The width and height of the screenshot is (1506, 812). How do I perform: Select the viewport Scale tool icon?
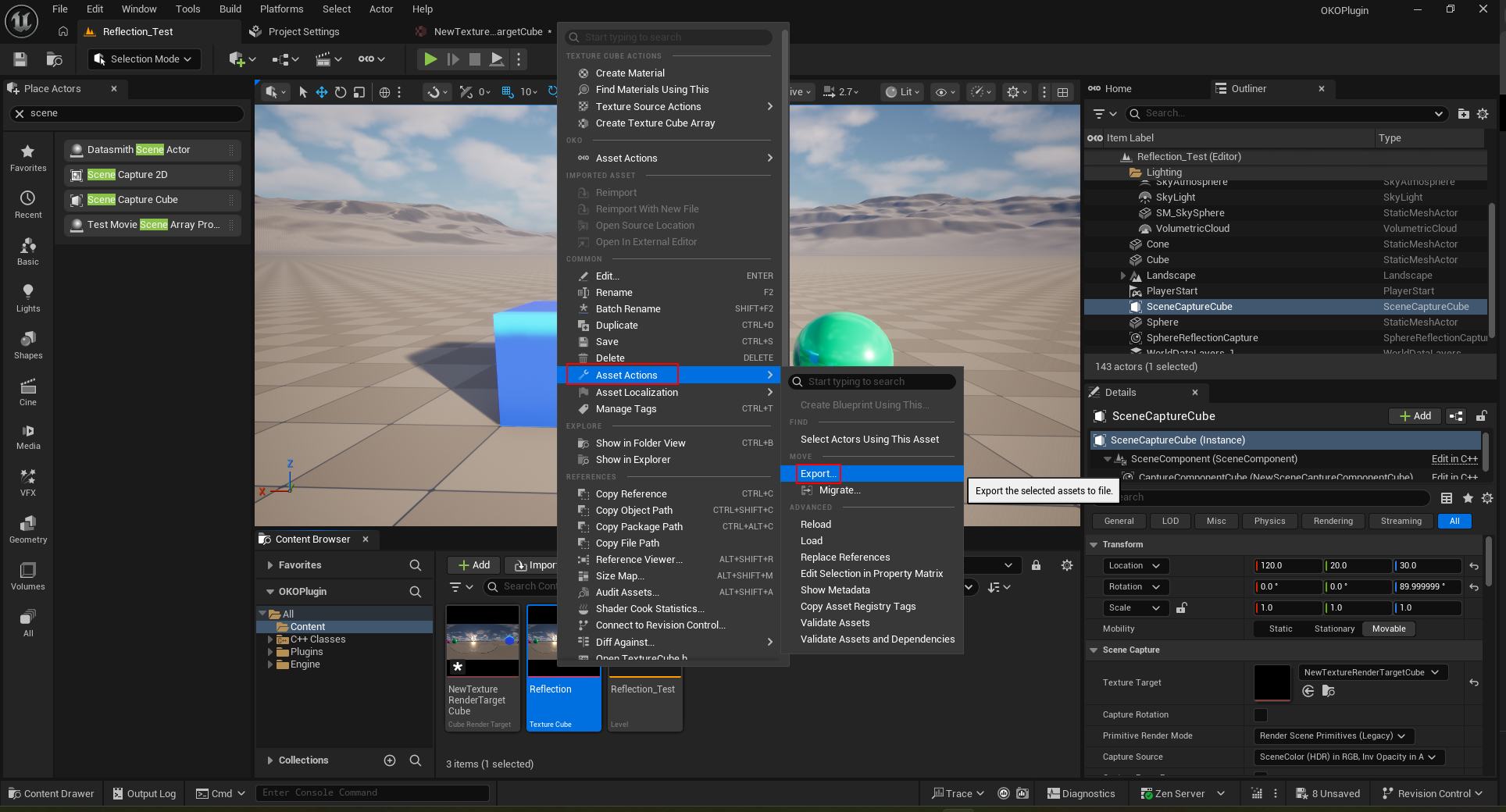359,92
